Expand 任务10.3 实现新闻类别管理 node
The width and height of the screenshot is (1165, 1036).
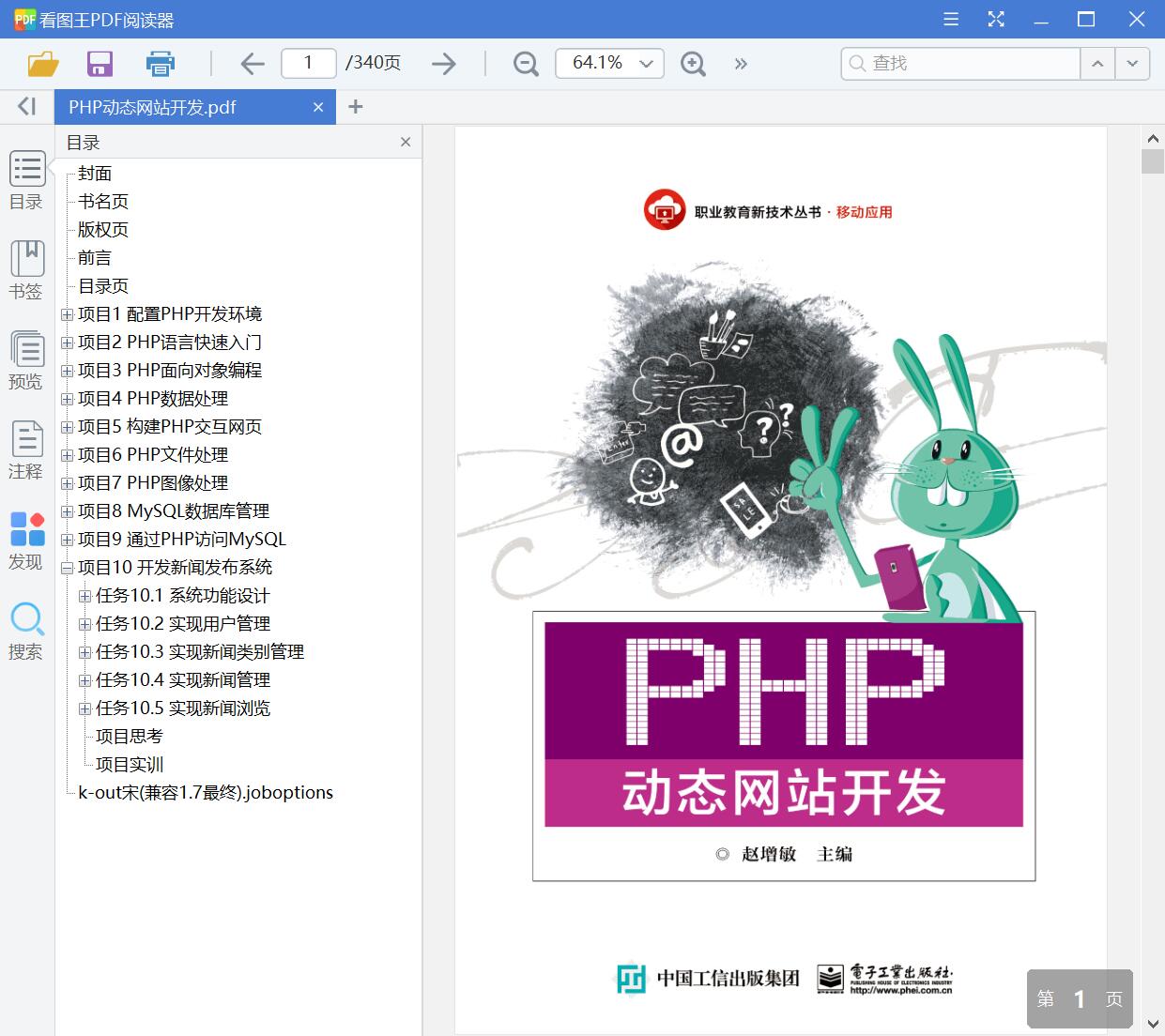[85, 652]
